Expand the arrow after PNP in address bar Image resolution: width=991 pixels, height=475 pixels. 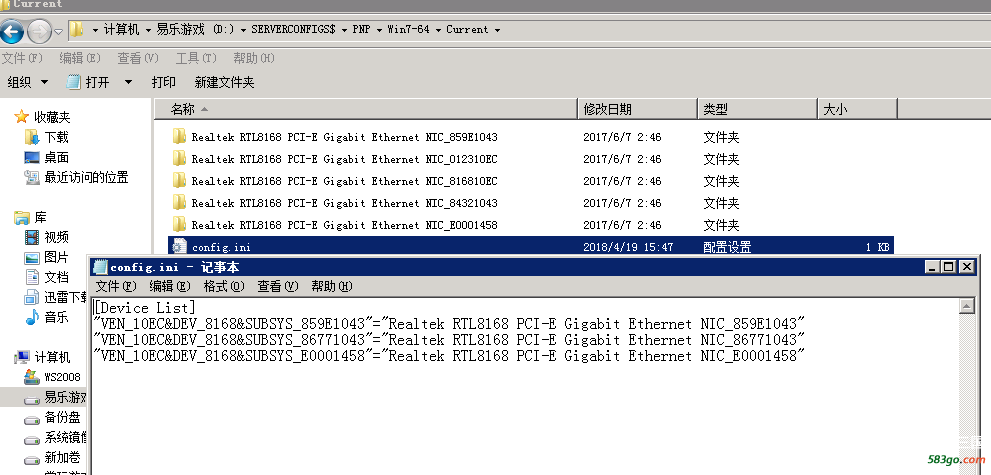click(x=379, y=30)
